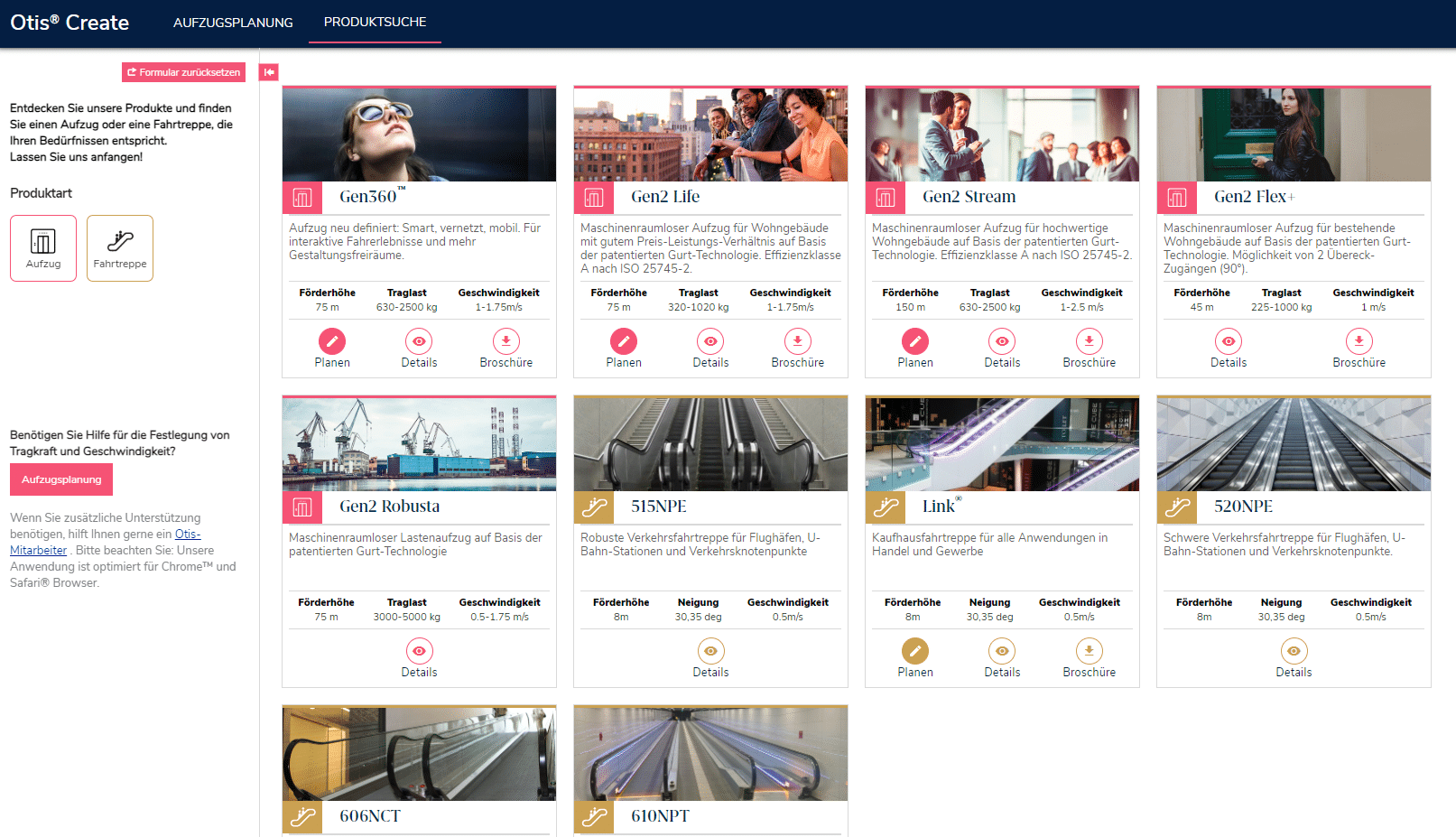Screen dimensions: 1456x837
Task: Click the Produktart heading
Action: (x=41, y=193)
